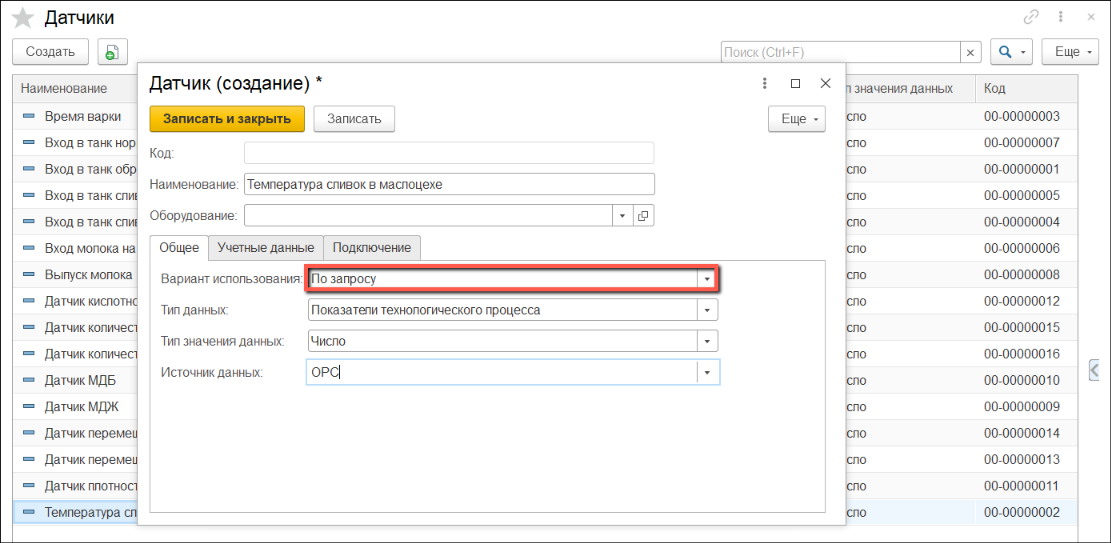Switch to the Подключение tab
1111x543 pixels.
[372, 247]
